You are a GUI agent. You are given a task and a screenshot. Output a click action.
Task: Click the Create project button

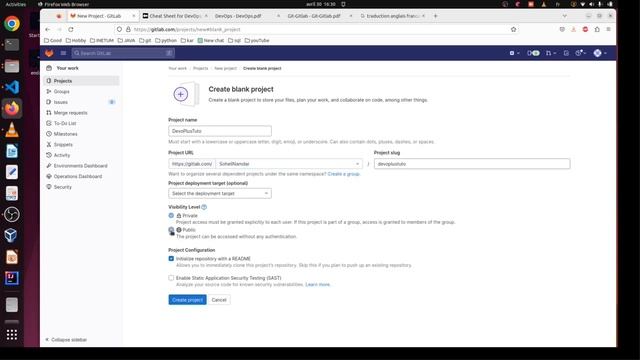point(187,300)
